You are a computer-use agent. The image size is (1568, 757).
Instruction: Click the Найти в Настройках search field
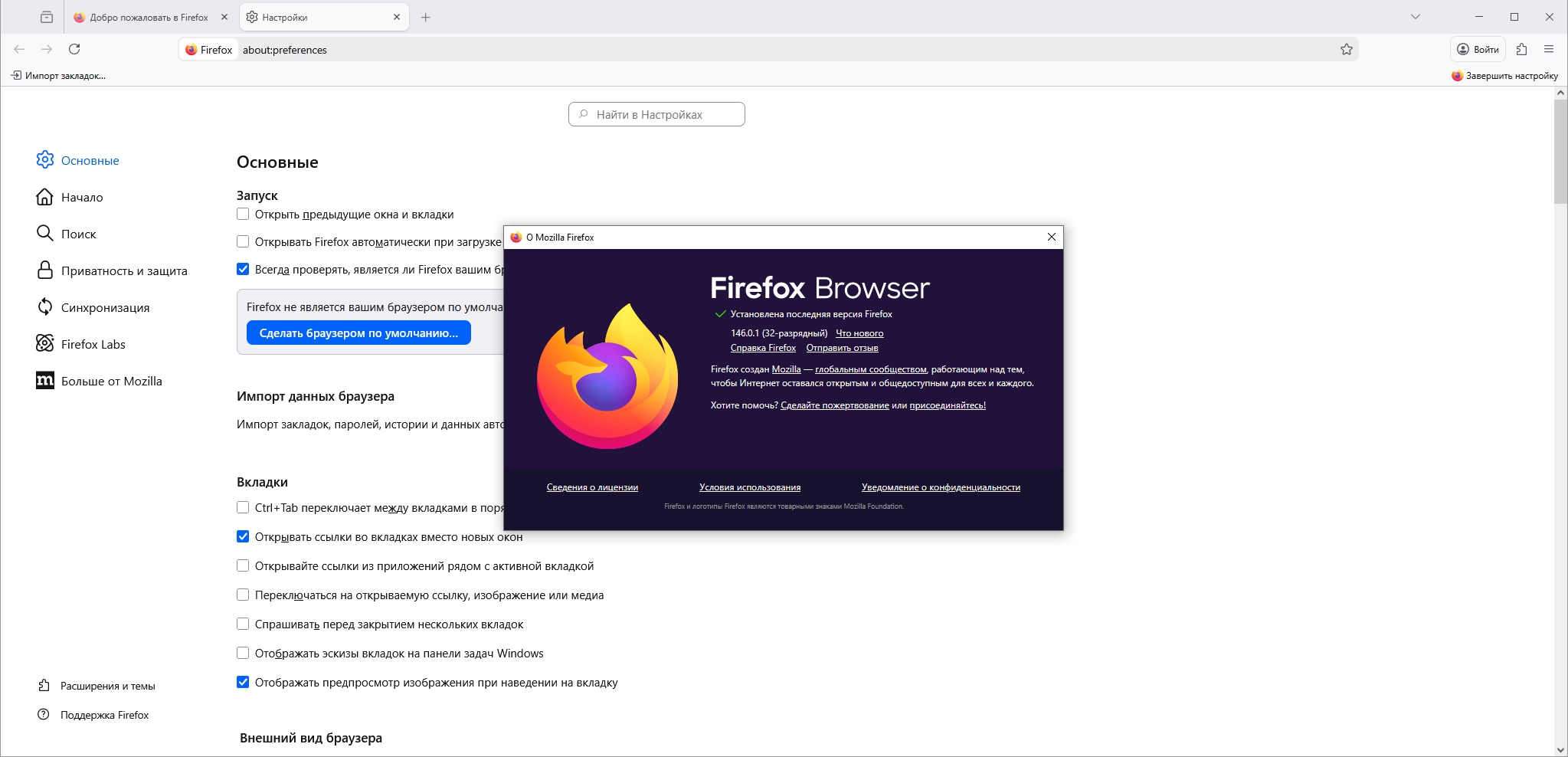656,114
